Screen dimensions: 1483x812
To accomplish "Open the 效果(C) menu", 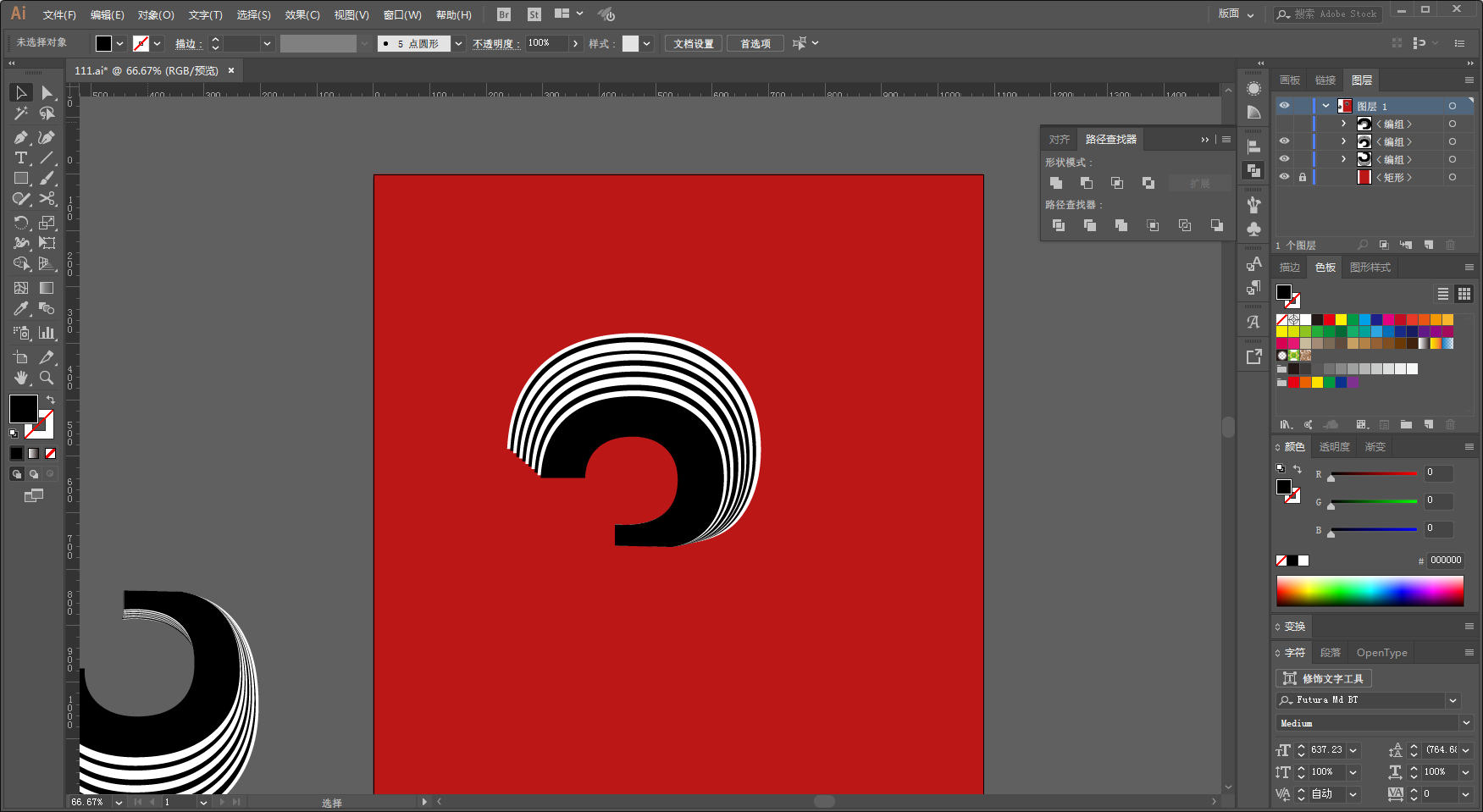I will coord(302,14).
